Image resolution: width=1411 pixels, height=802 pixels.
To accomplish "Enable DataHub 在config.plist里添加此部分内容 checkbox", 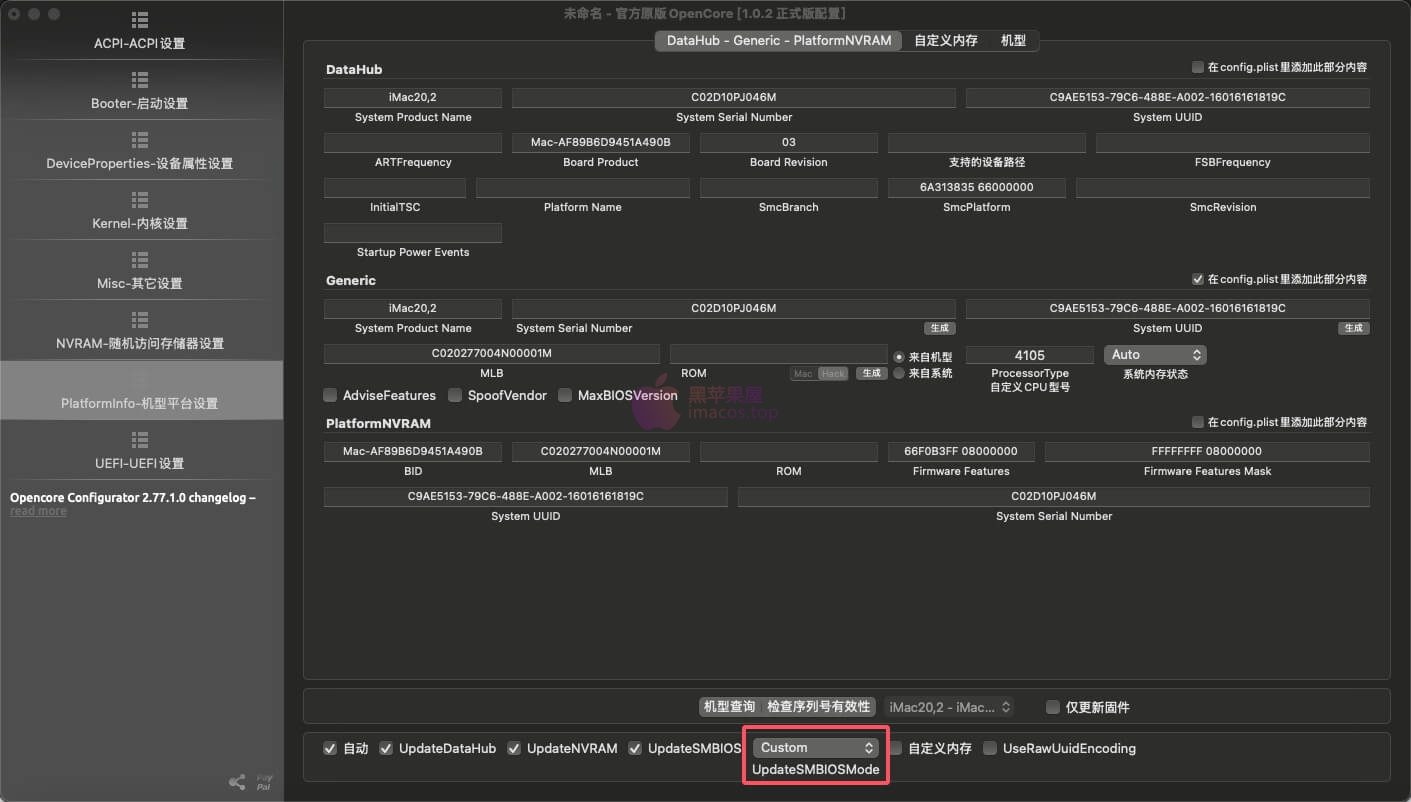I will (x=1198, y=68).
